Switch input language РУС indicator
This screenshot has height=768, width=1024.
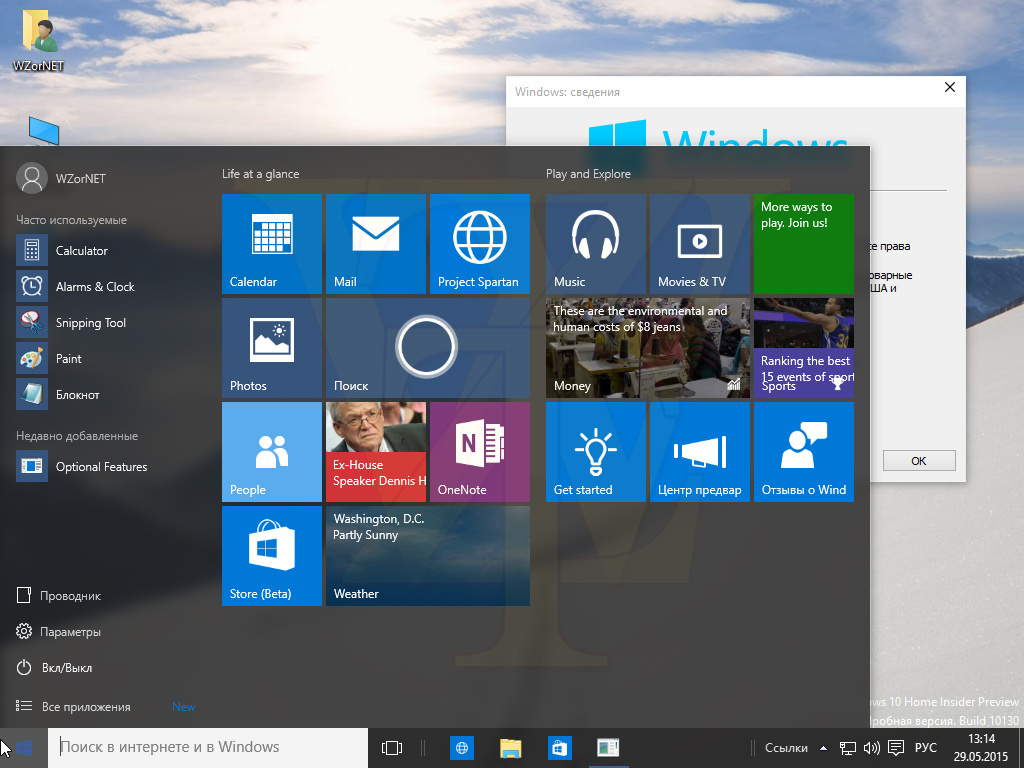(x=925, y=748)
